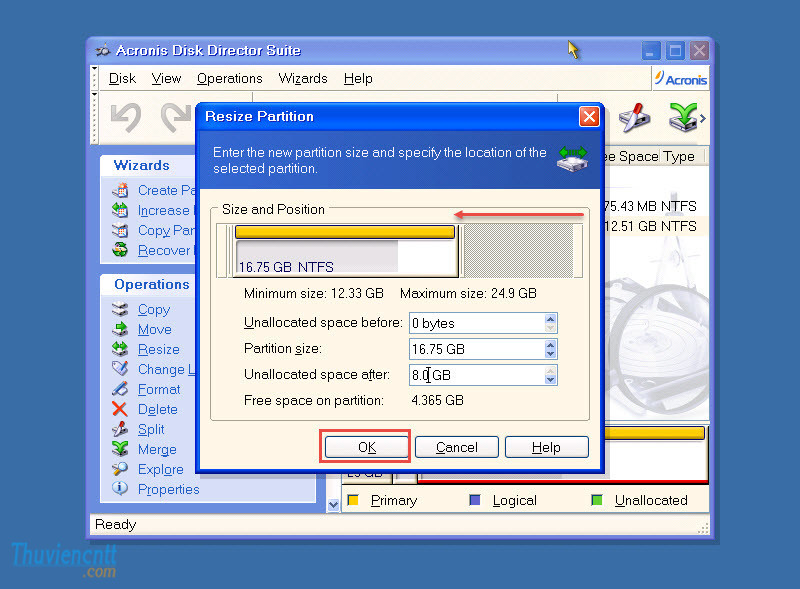Click the Recover partition wizard icon

pos(120,250)
